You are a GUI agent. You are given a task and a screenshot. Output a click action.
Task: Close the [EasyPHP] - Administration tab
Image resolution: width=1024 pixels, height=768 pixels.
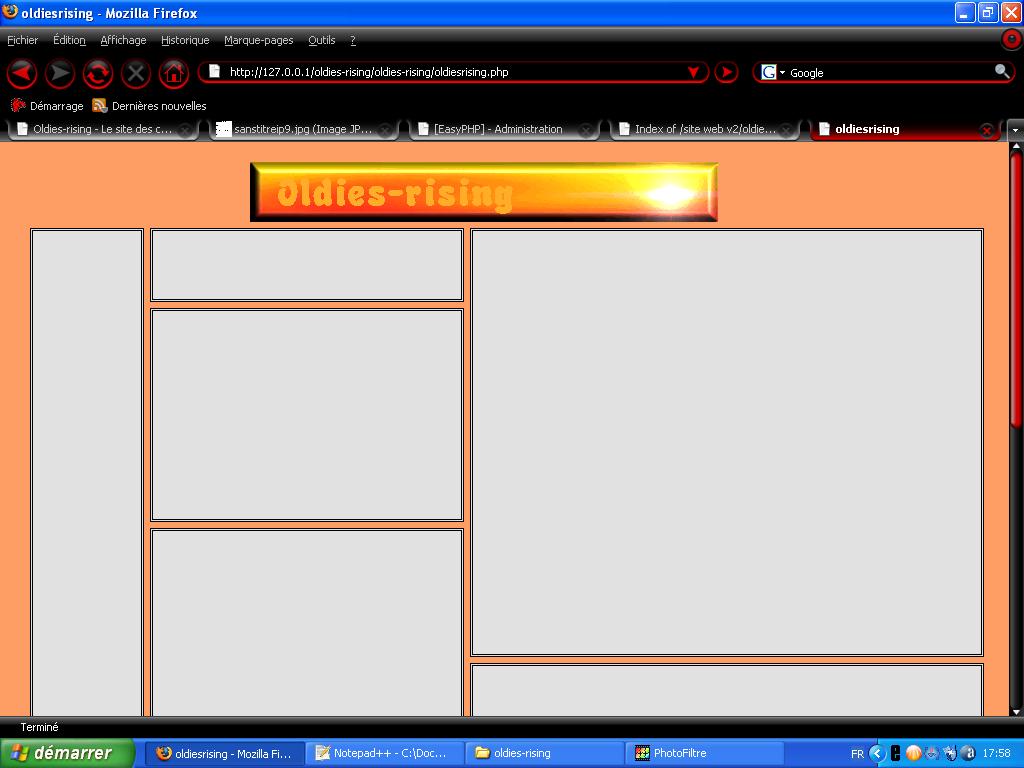coord(586,131)
